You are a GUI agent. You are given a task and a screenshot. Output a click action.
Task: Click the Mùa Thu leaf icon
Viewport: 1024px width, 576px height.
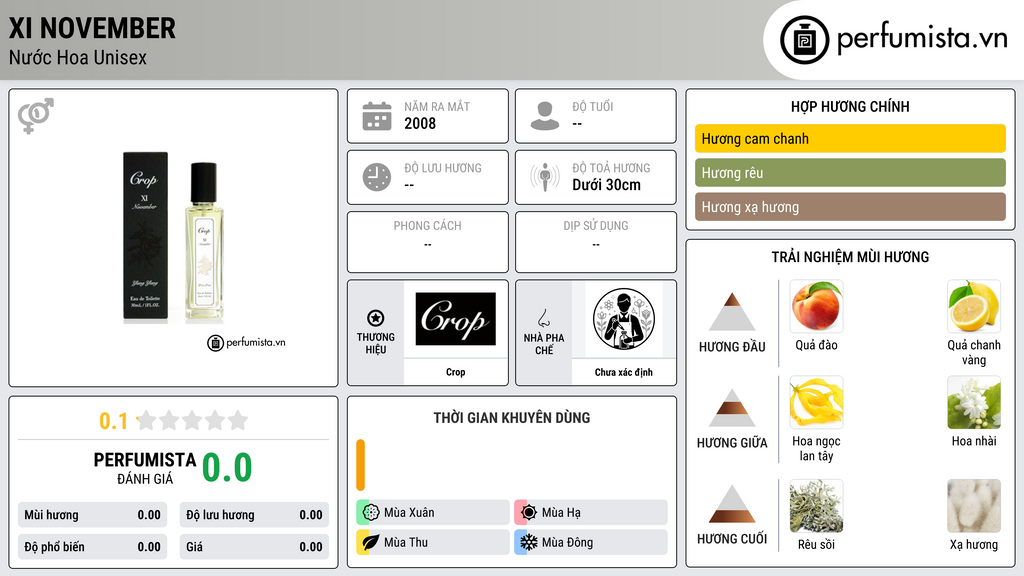click(x=371, y=542)
